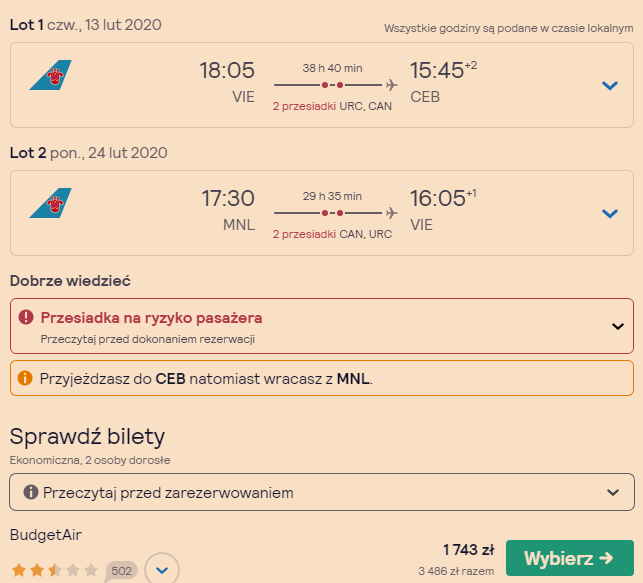The width and height of the screenshot is (643, 583).
Task: Click the 2 przesiadki CAN, URC text
Action: 332,234
